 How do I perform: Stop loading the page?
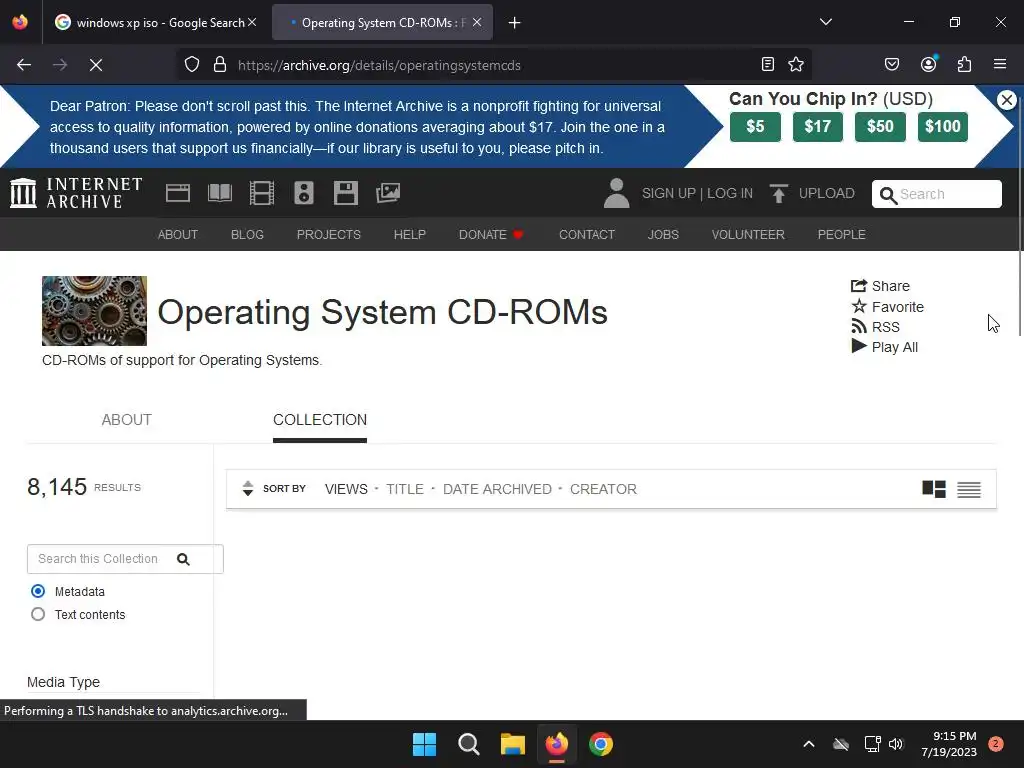pos(95,65)
